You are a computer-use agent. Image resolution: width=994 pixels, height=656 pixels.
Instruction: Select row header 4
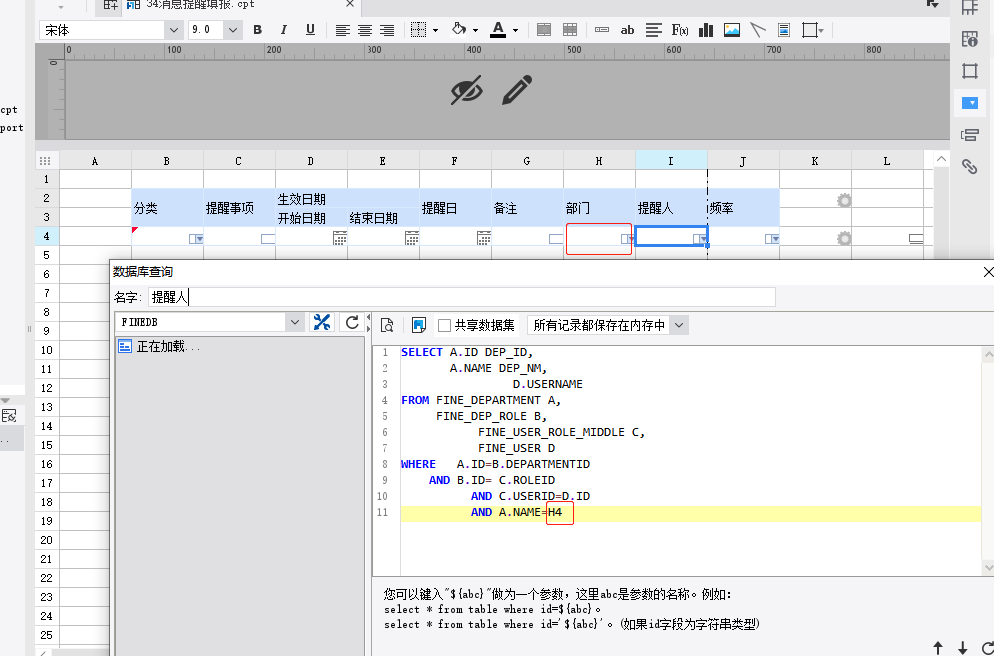click(x=46, y=236)
